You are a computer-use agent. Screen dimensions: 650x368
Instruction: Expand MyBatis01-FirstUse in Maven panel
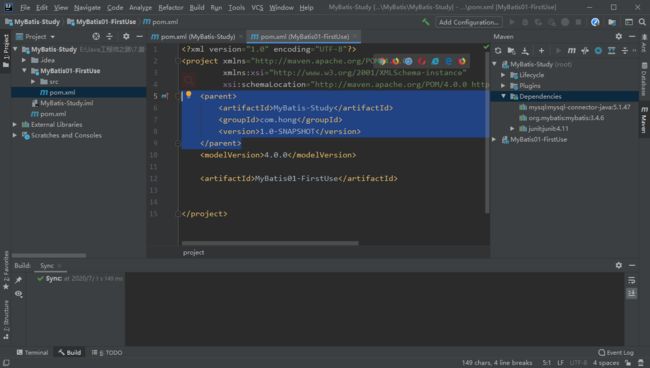pos(494,139)
